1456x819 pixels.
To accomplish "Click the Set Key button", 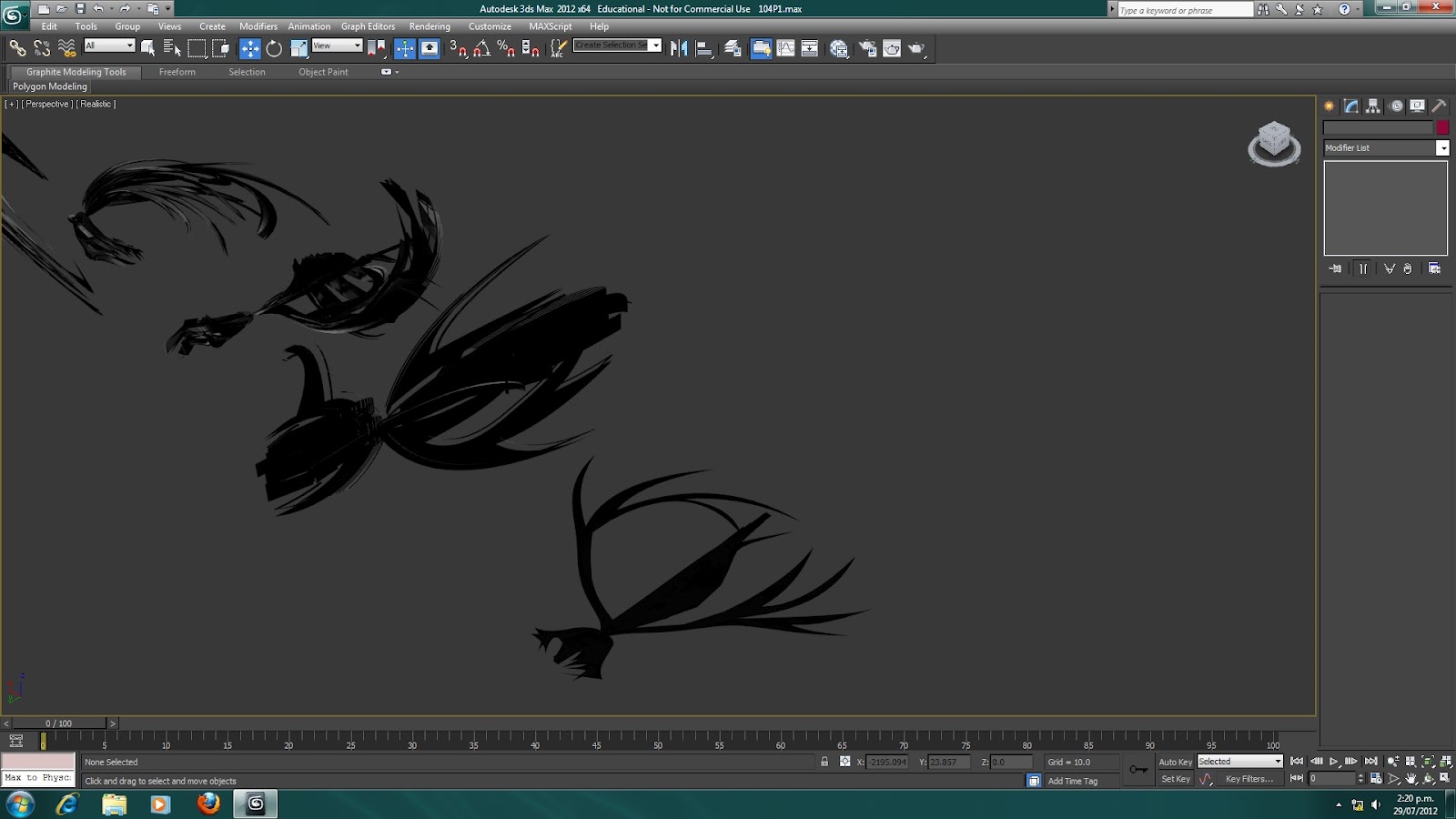I will tap(1175, 779).
